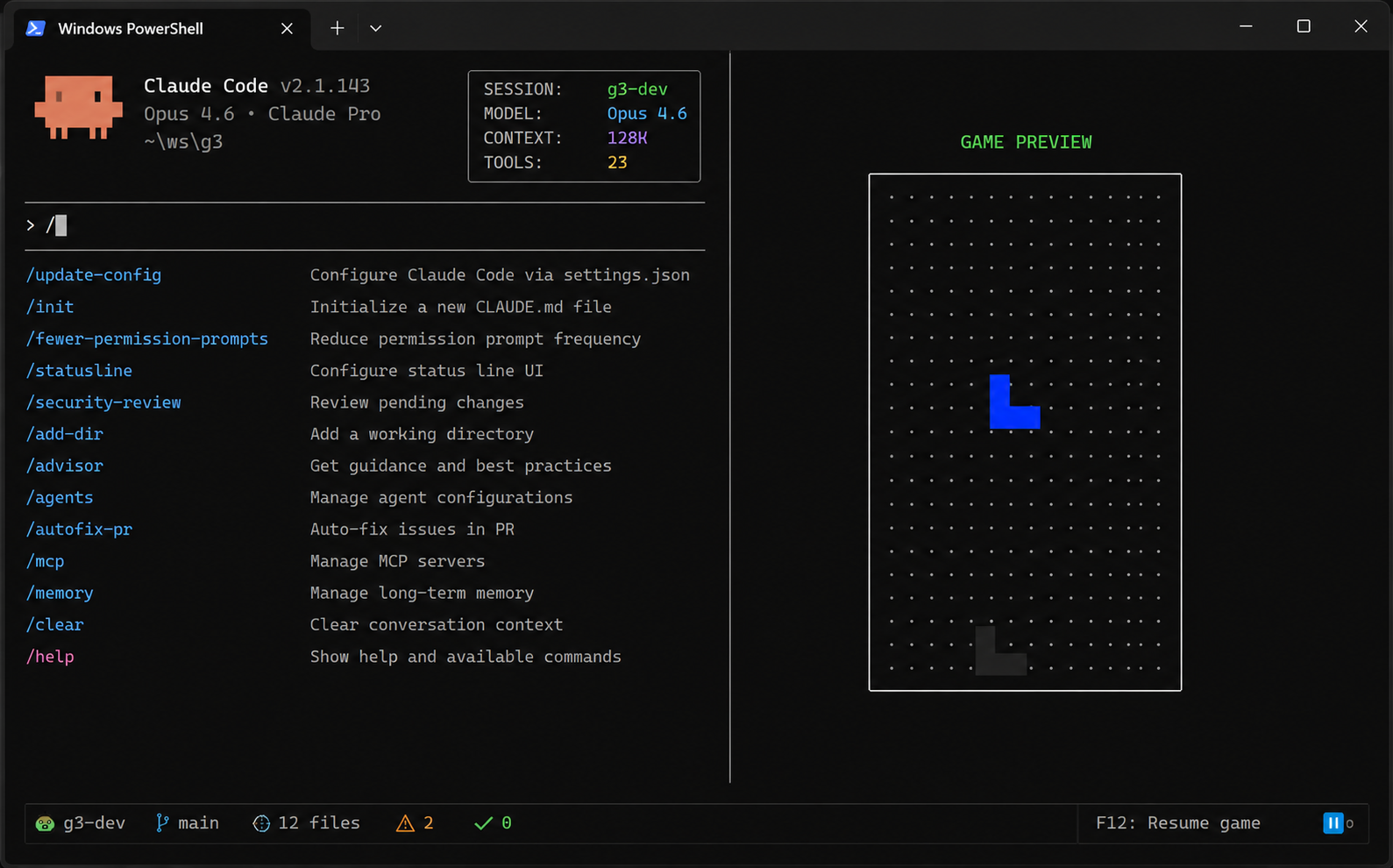Pick the /add-dir command
The height and width of the screenshot is (868, 1393).
(x=64, y=434)
